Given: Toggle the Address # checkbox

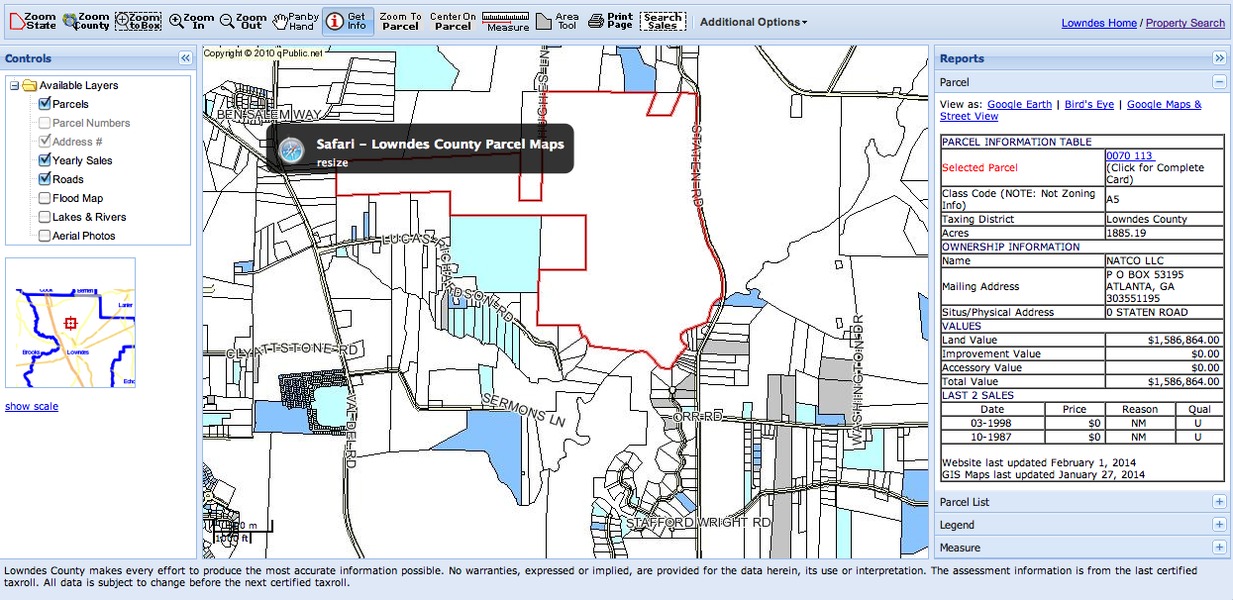Looking at the screenshot, I should [x=45, y=142].
